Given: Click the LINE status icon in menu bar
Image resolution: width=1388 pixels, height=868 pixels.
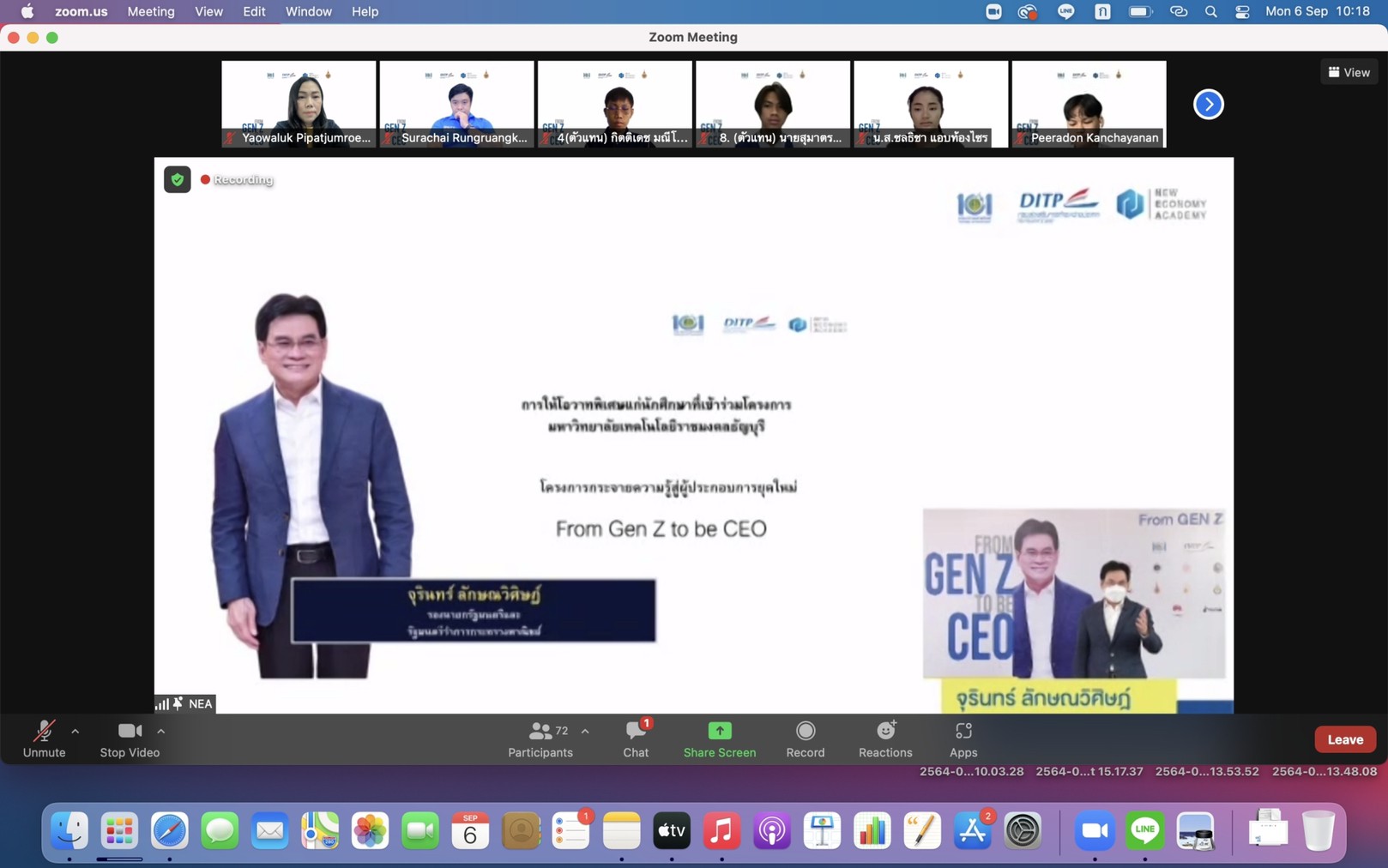Looking at the screenshot, I should coord(1066,11).
